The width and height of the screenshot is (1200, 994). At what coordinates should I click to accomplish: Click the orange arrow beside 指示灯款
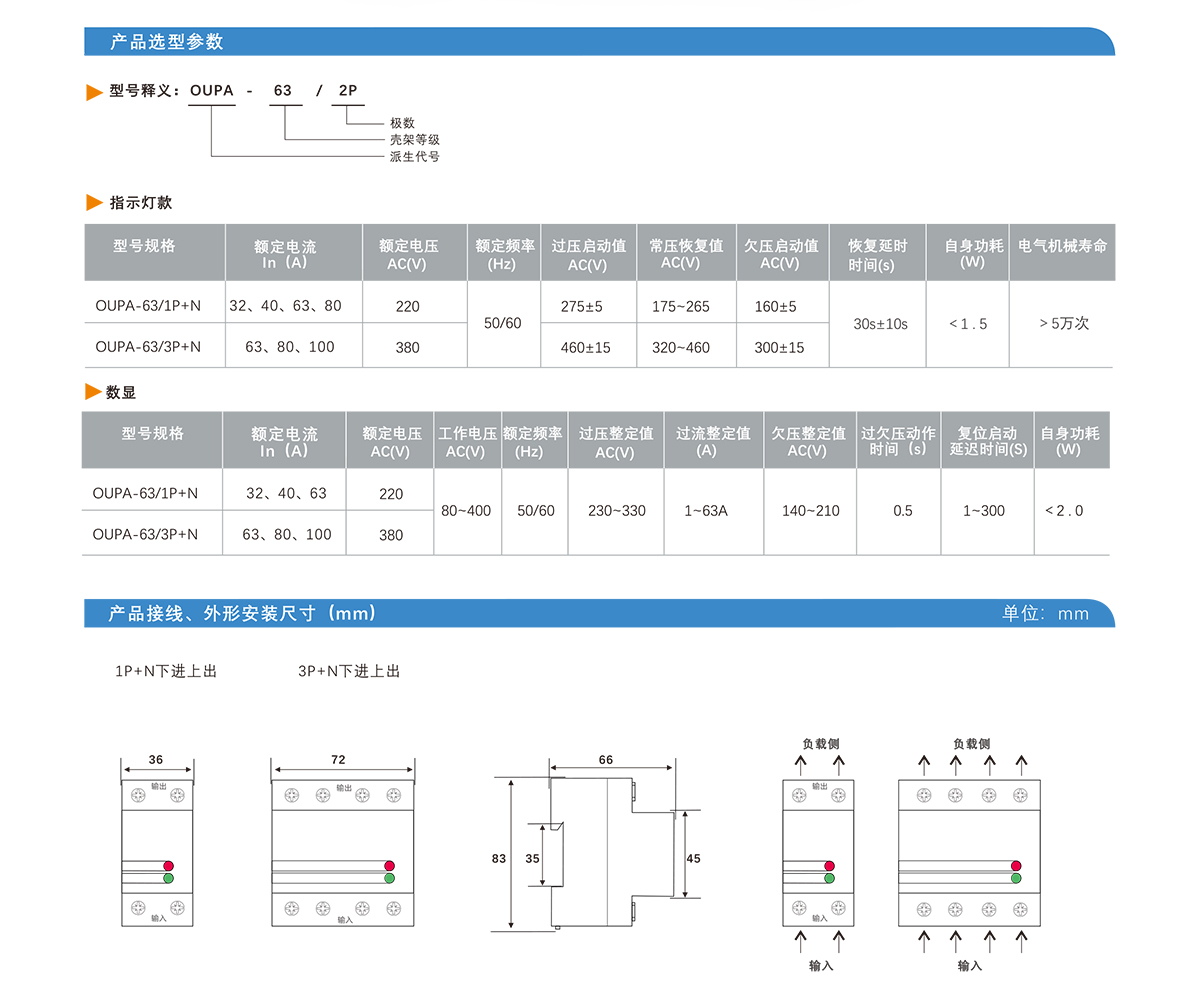(x=95, y=203)
